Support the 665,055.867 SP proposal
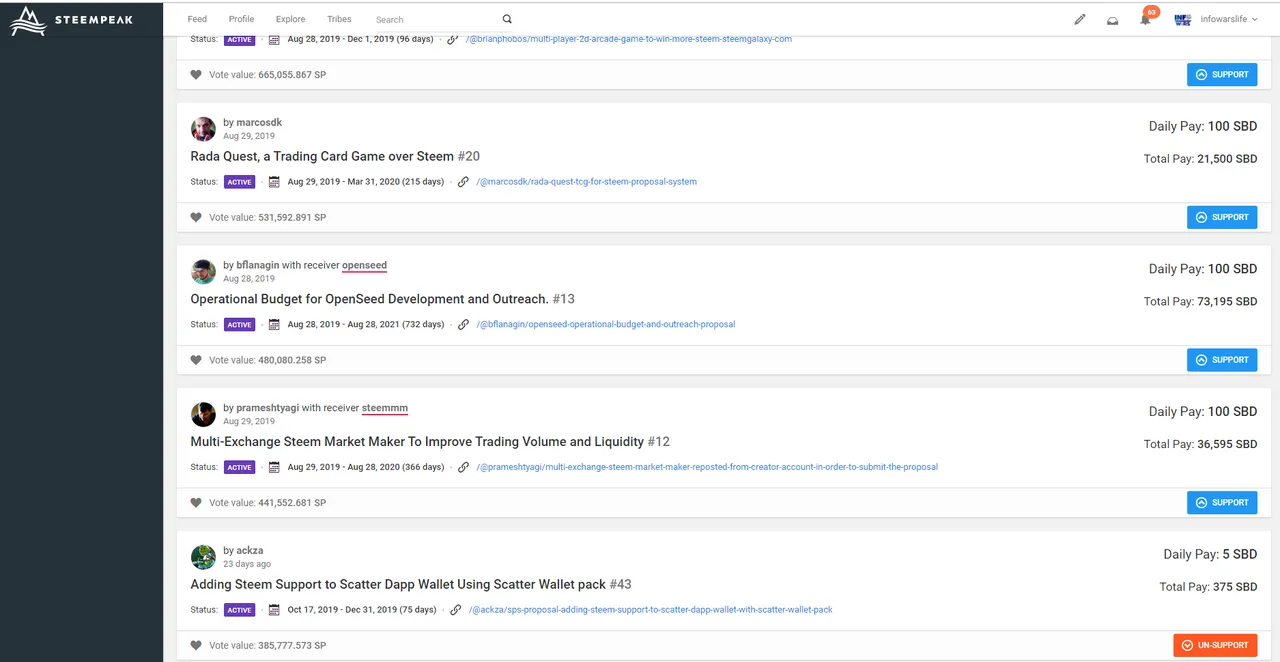Viewport: 1280px width, 662px height. pos(1222,74)
